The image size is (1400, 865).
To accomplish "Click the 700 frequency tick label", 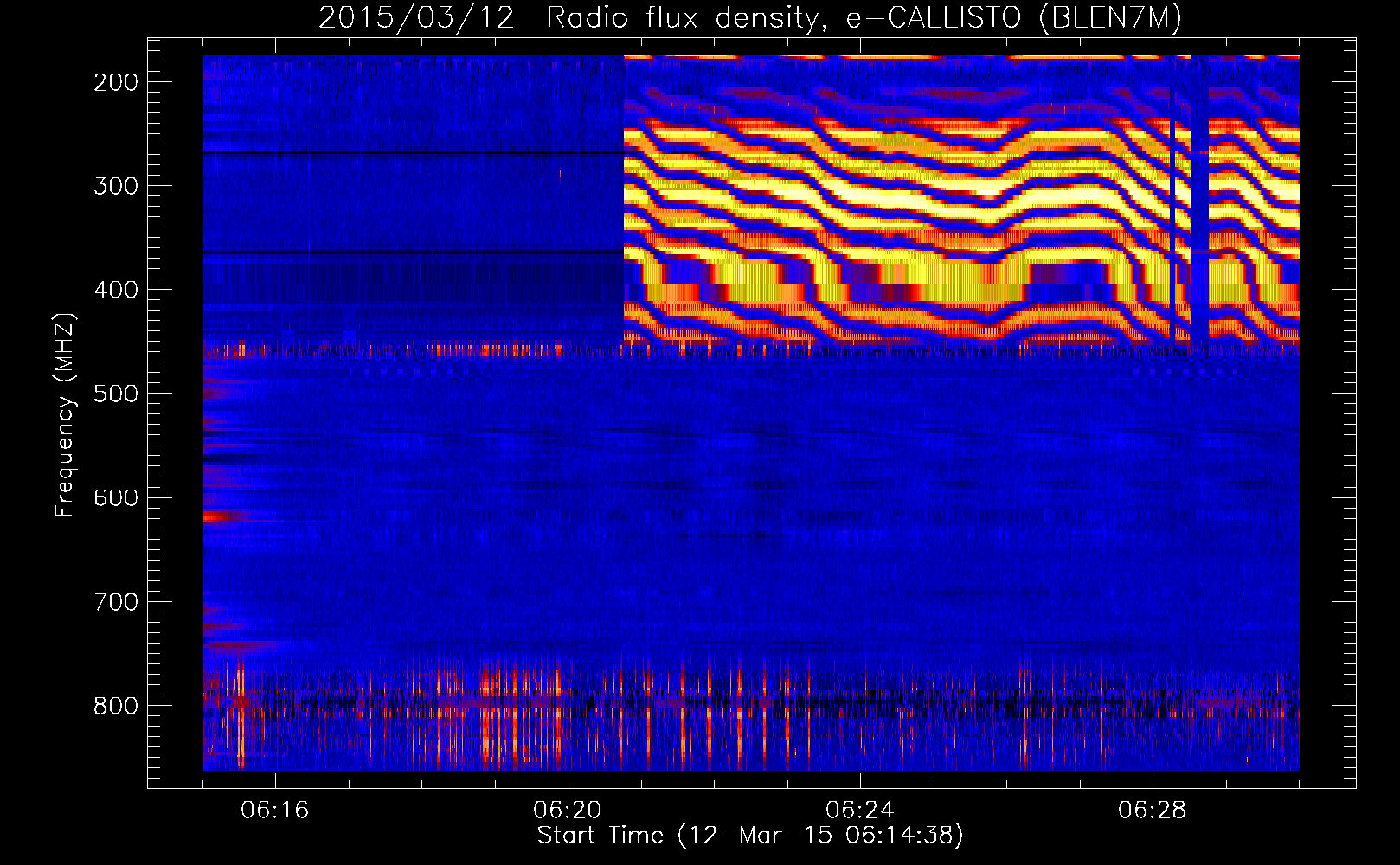I will pyautogui.click(x=116, y=601).
